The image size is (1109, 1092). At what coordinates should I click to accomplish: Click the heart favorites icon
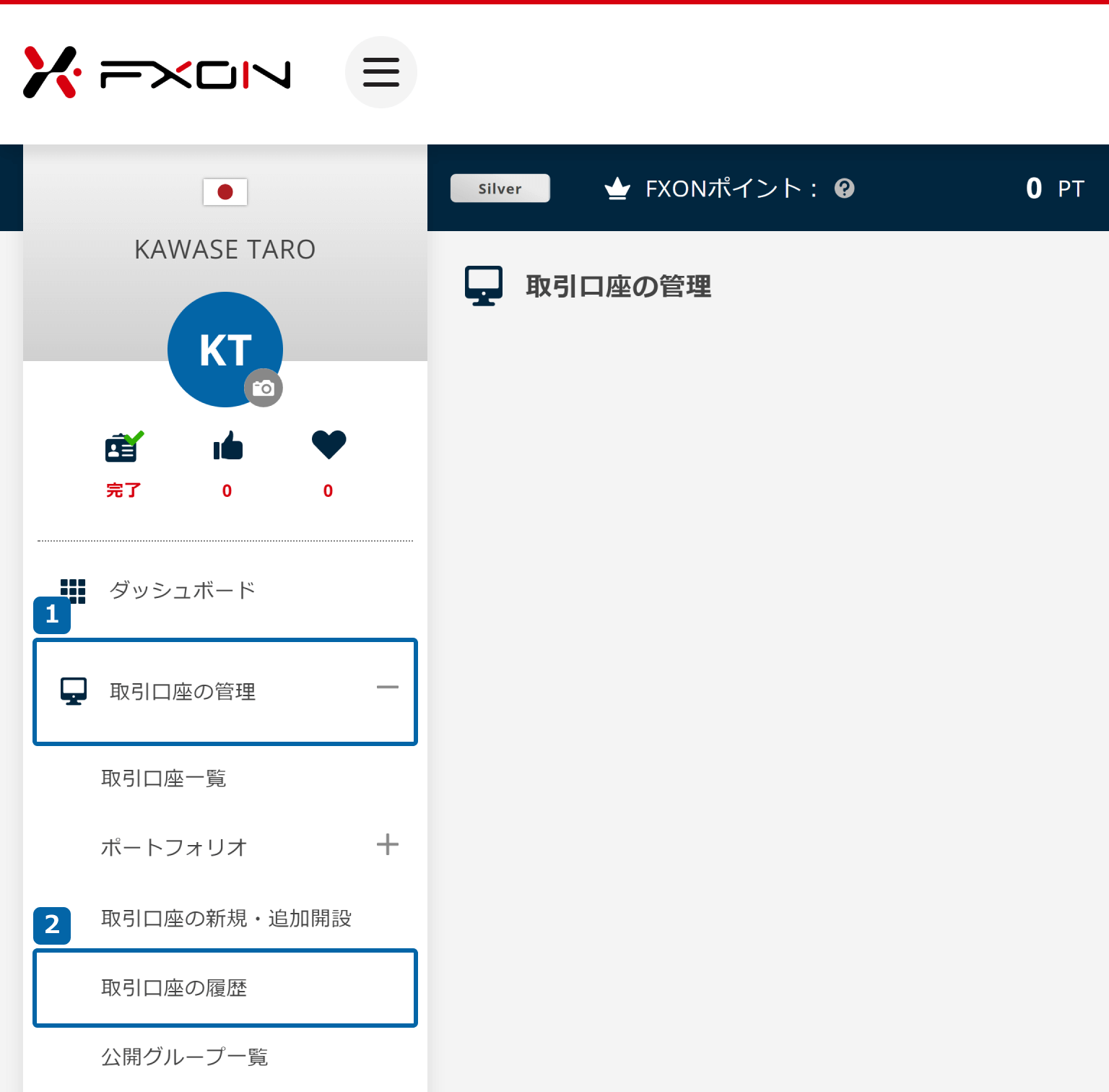(329, 445)
